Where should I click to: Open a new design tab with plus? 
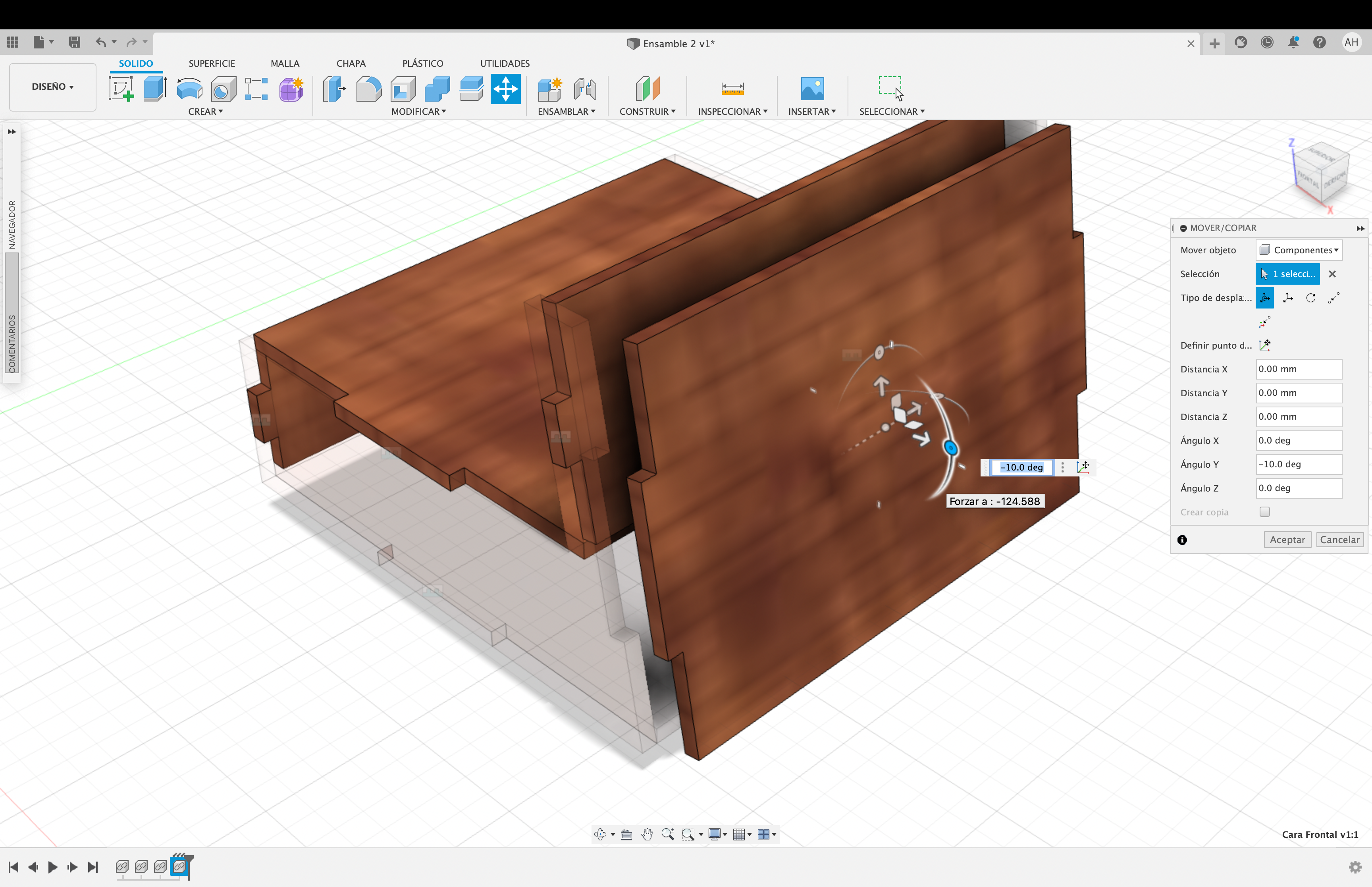pos(1214,43)
